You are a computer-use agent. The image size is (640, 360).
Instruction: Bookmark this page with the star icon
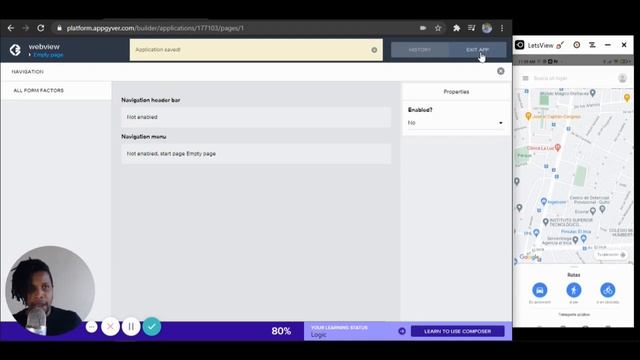438,28
